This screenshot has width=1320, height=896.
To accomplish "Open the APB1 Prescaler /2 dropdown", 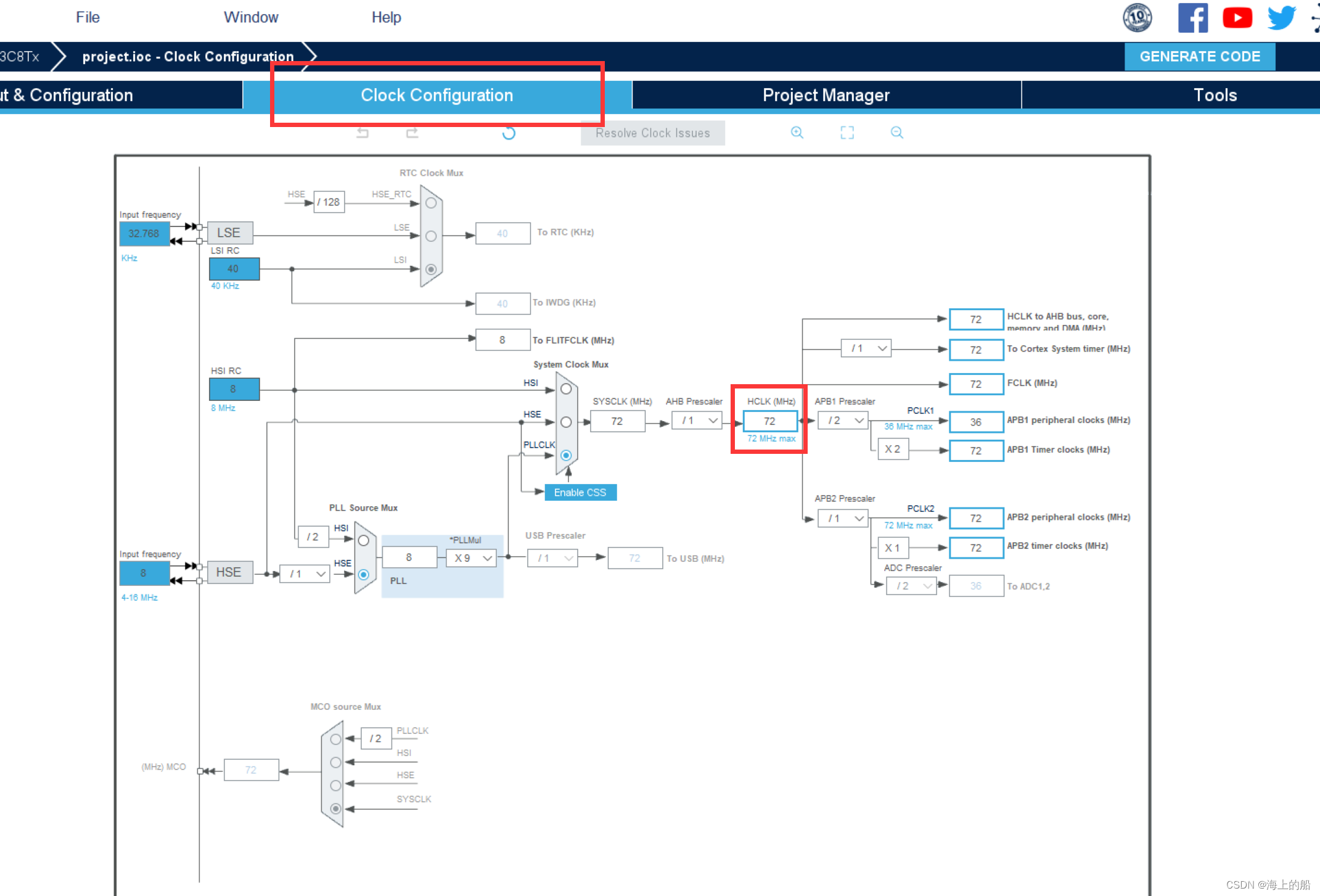I will (x=843, y=421).
